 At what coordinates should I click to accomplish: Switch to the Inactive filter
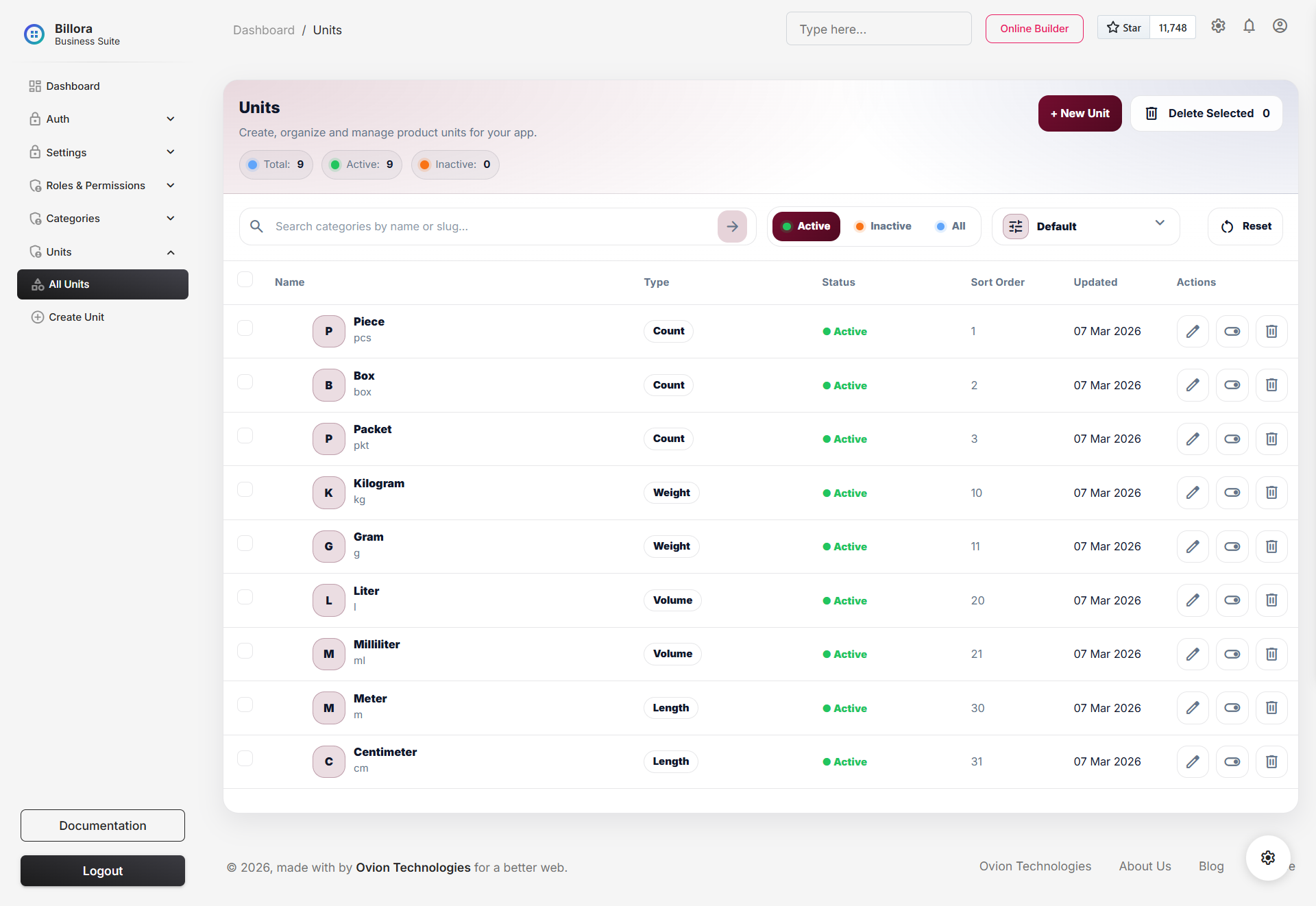point(883,226)
